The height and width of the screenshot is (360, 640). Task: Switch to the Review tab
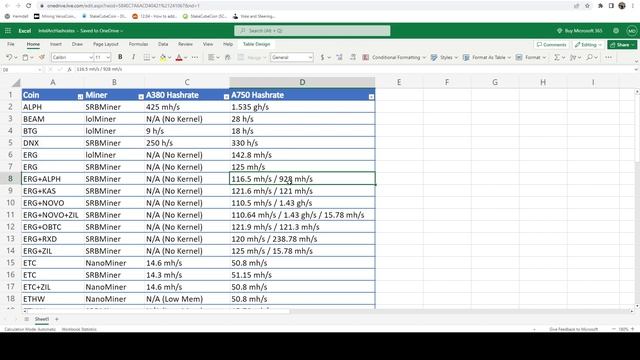[x=185, y=44]
